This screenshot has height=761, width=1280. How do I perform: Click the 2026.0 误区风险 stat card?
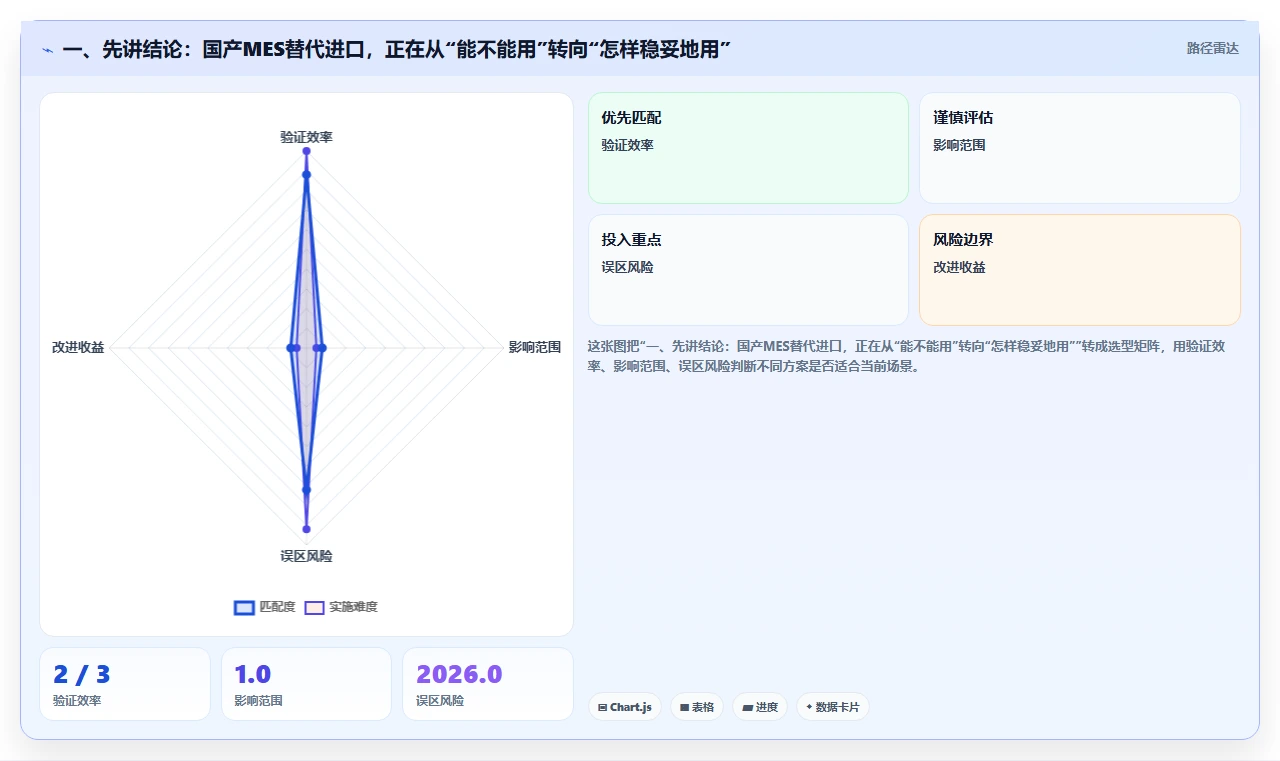tap(488, 684)
